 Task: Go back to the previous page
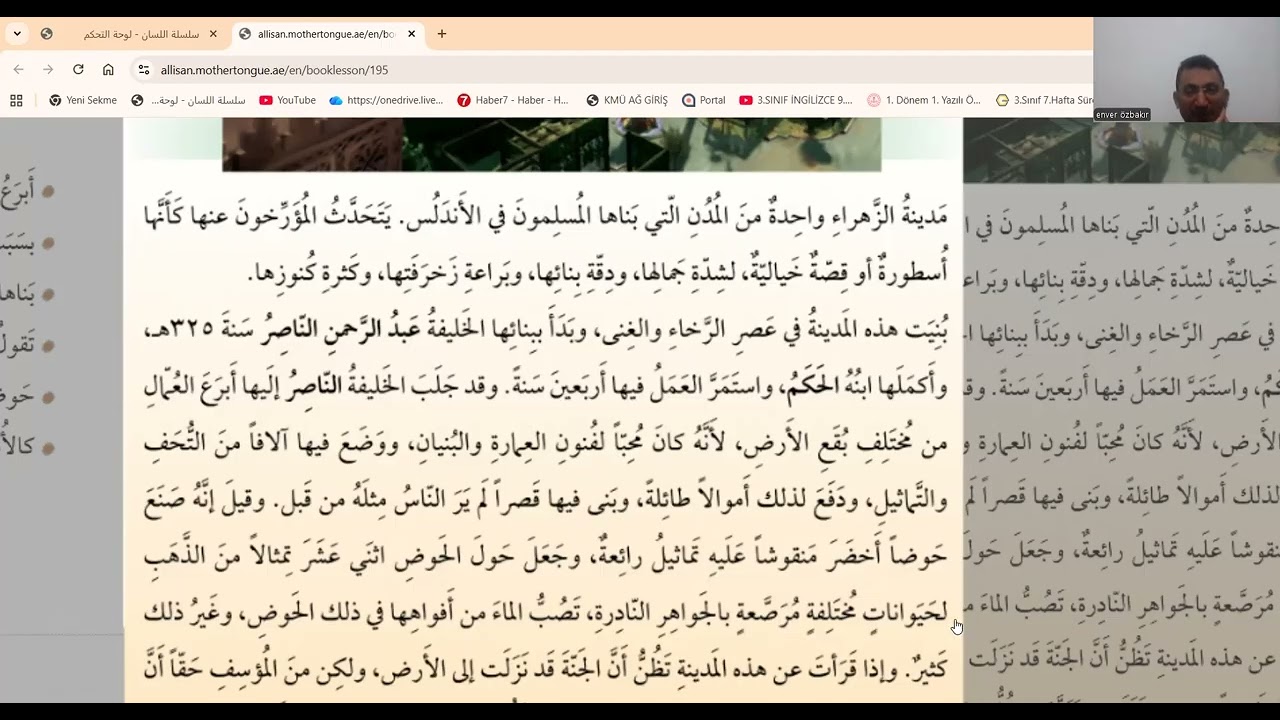click(x=18, y=70)
